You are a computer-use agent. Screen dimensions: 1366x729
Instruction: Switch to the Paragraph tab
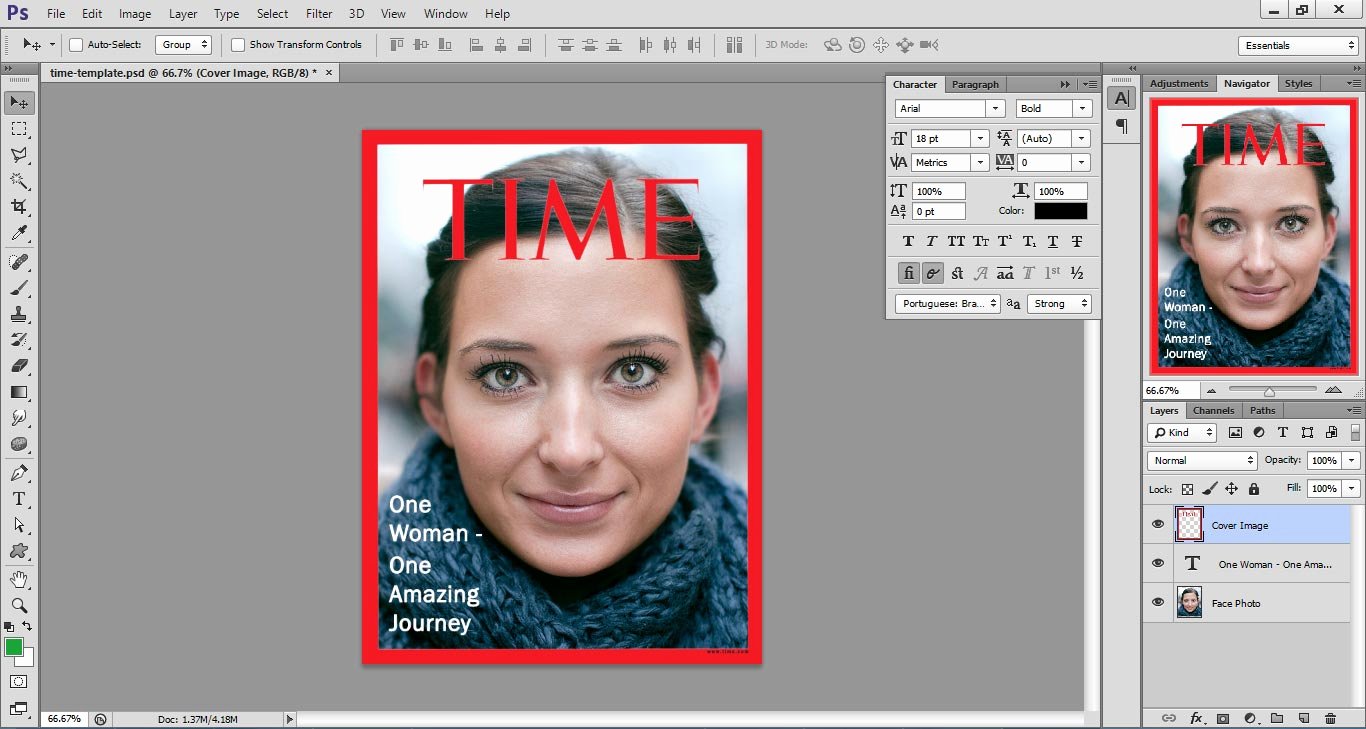tap(975, 84)
